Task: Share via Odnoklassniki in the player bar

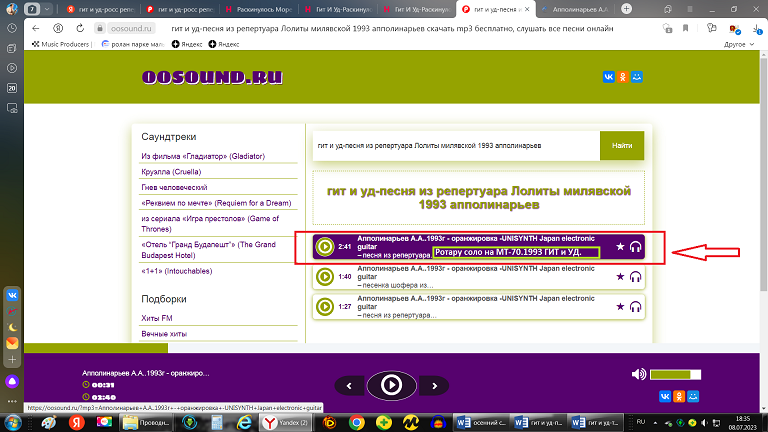Action: pyautogui.click(x=679, y=396)
